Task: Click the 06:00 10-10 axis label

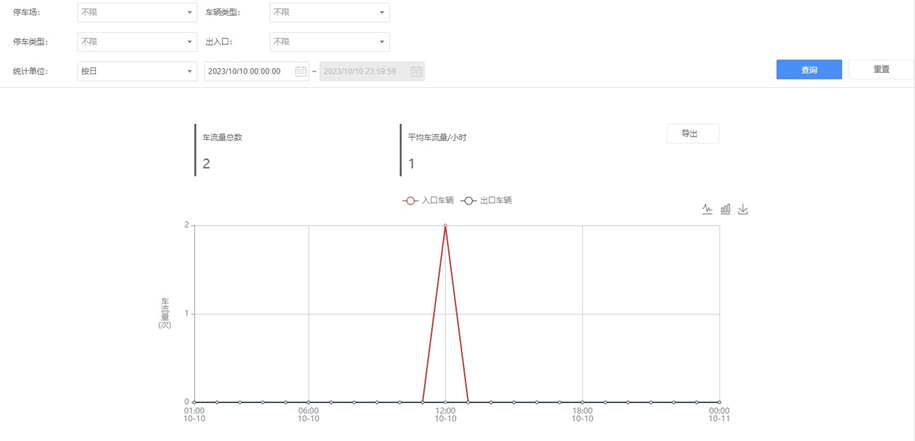Action: tap(308, 414)
